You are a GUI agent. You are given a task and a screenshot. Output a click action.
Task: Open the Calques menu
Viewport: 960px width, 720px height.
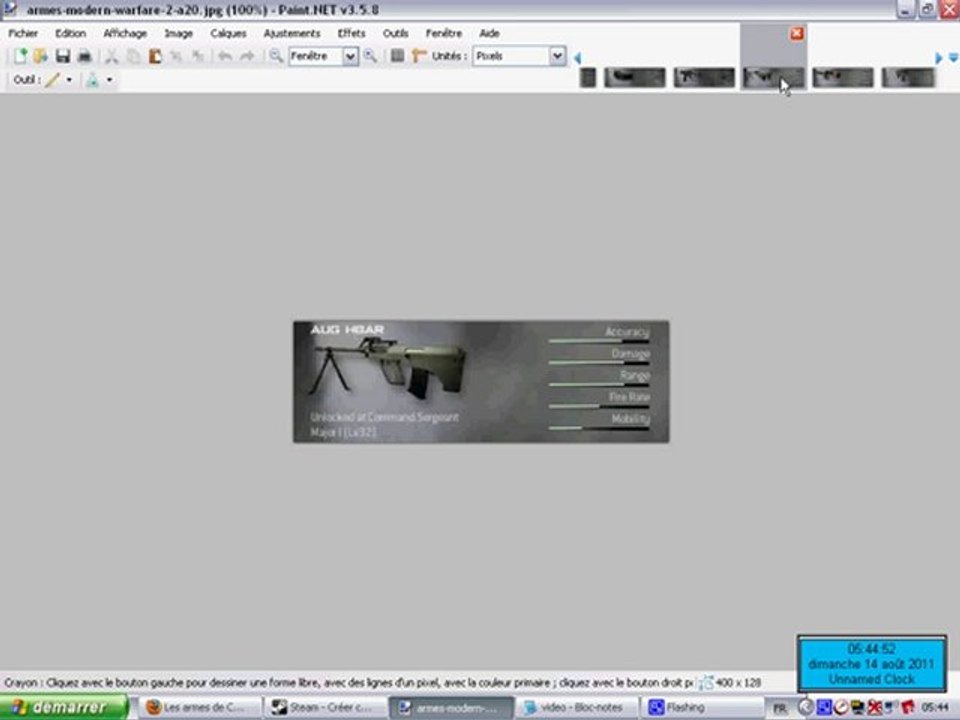pos(228,33)
